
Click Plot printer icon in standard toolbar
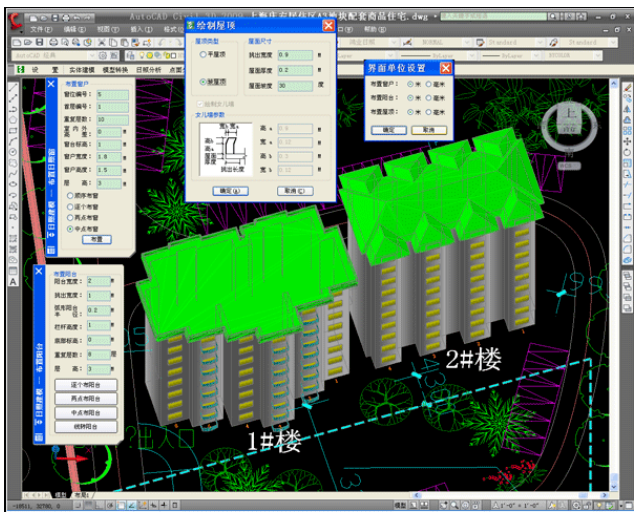pos(53,42)
